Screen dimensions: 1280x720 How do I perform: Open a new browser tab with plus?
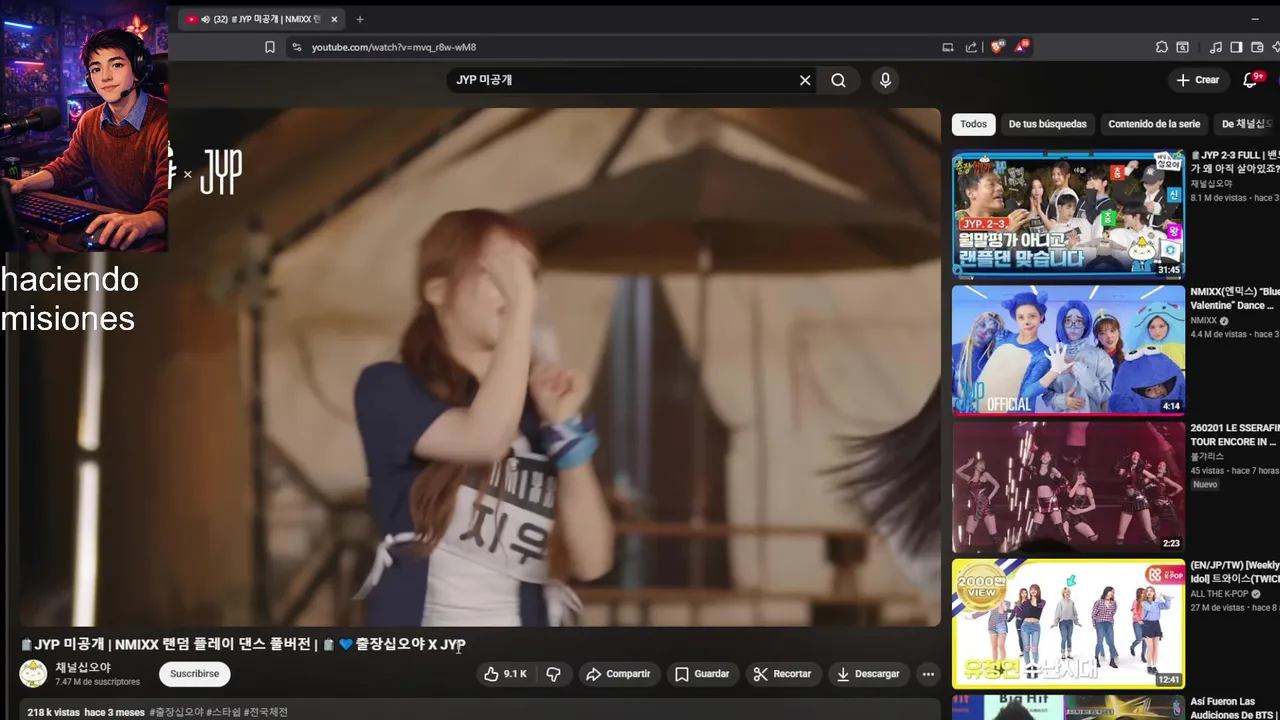point(360,19)
